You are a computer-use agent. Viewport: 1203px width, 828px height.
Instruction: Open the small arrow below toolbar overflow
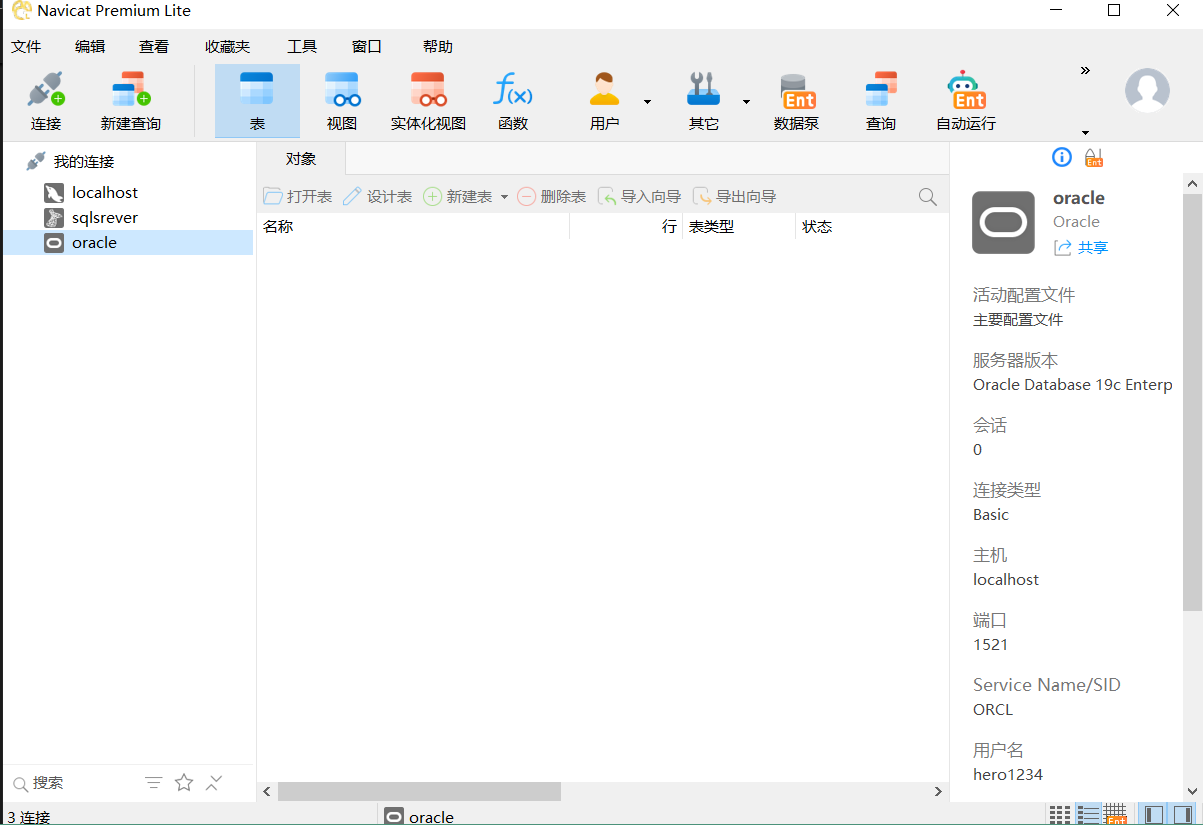click(1085, 133)
